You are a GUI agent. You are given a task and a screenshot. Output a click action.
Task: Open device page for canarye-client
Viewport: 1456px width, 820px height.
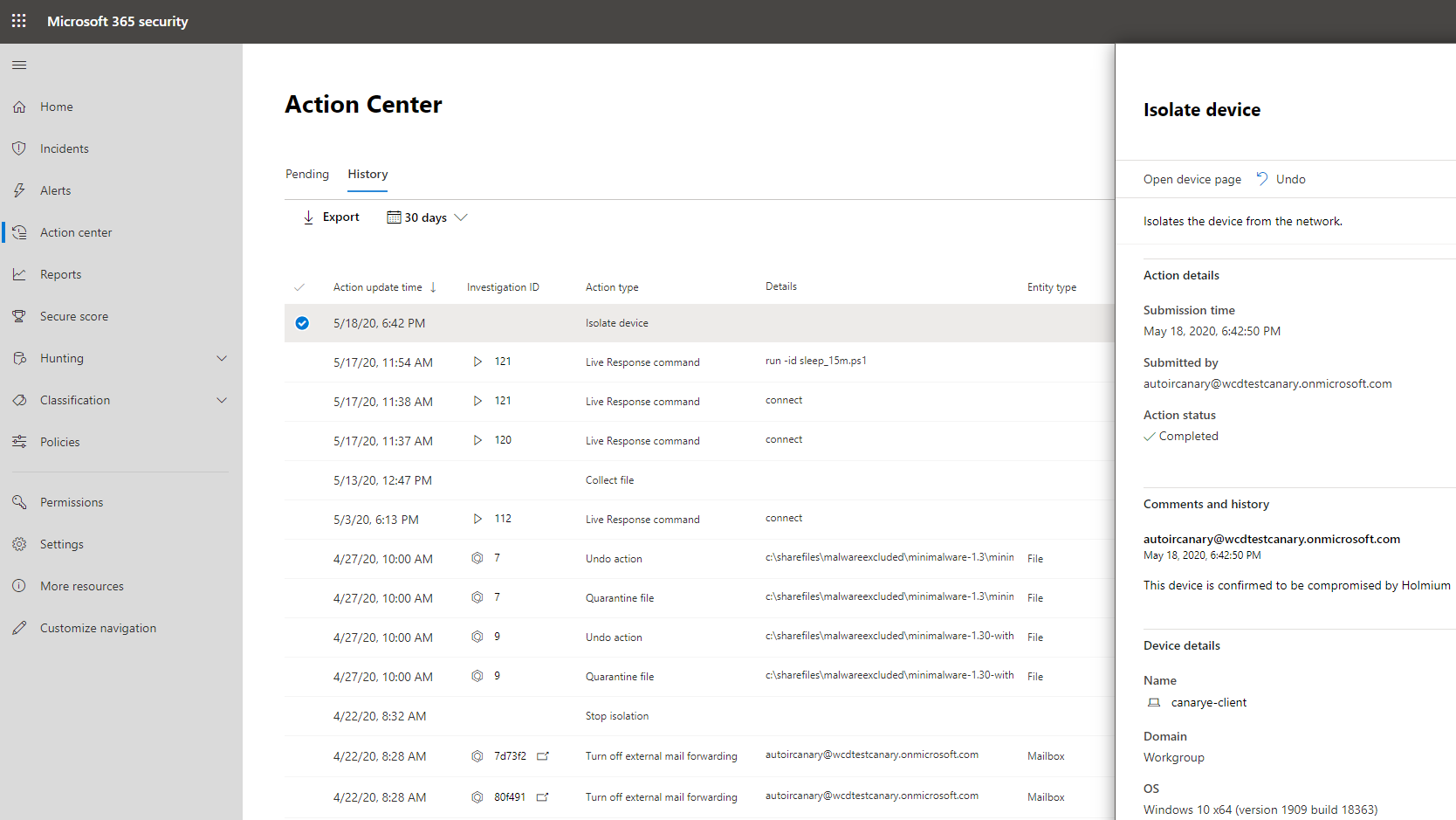point(1192,178)
